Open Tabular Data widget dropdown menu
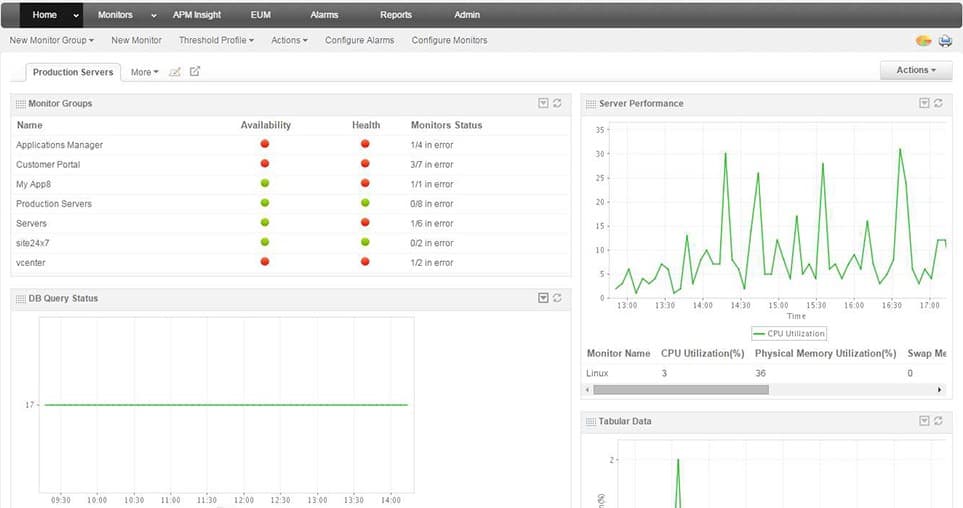Viewport: 963px width, 508px height. click(x=924, y=421)
